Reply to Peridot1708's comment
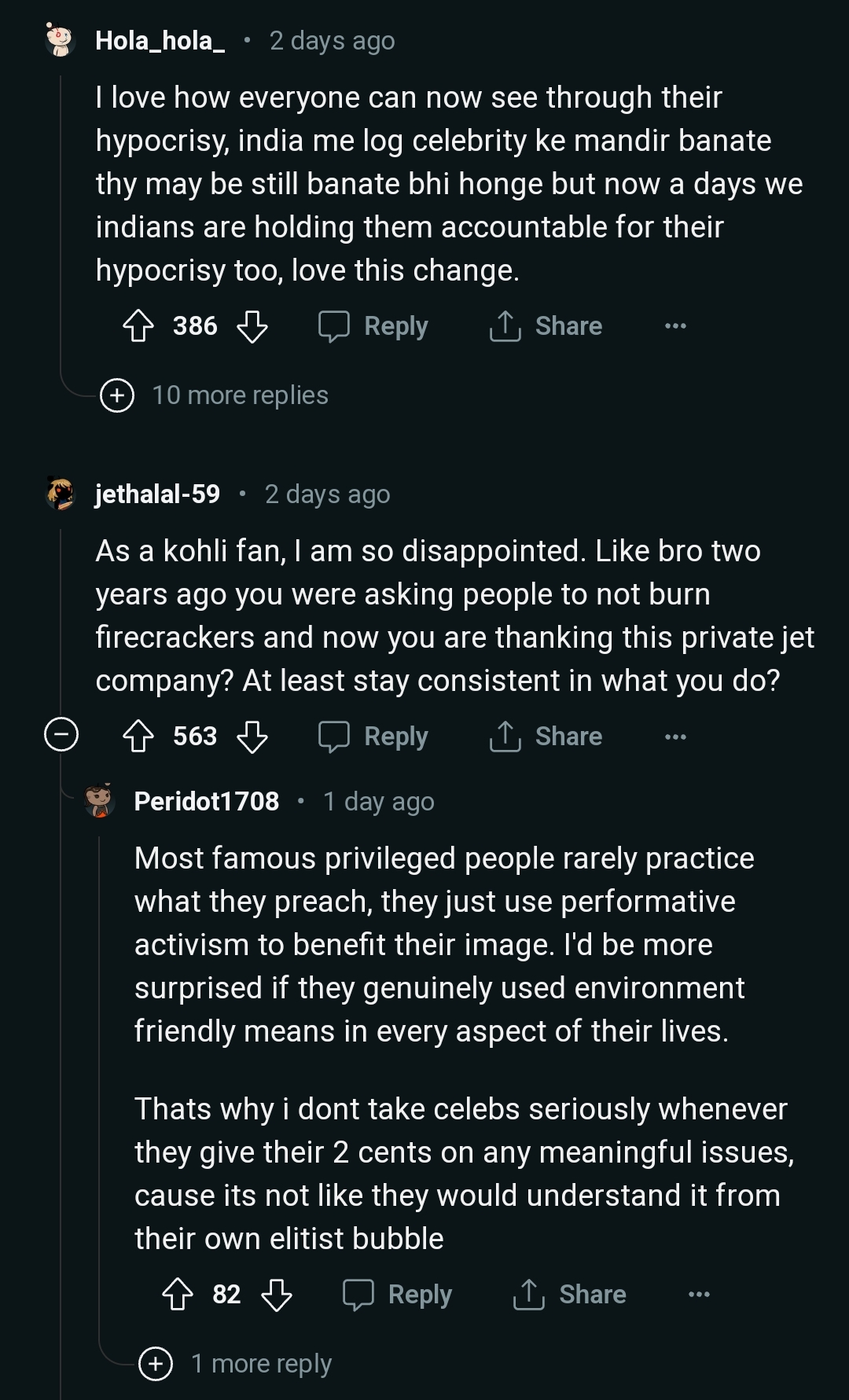This screenshot has height=1400, width=849. click(398, 1295)
